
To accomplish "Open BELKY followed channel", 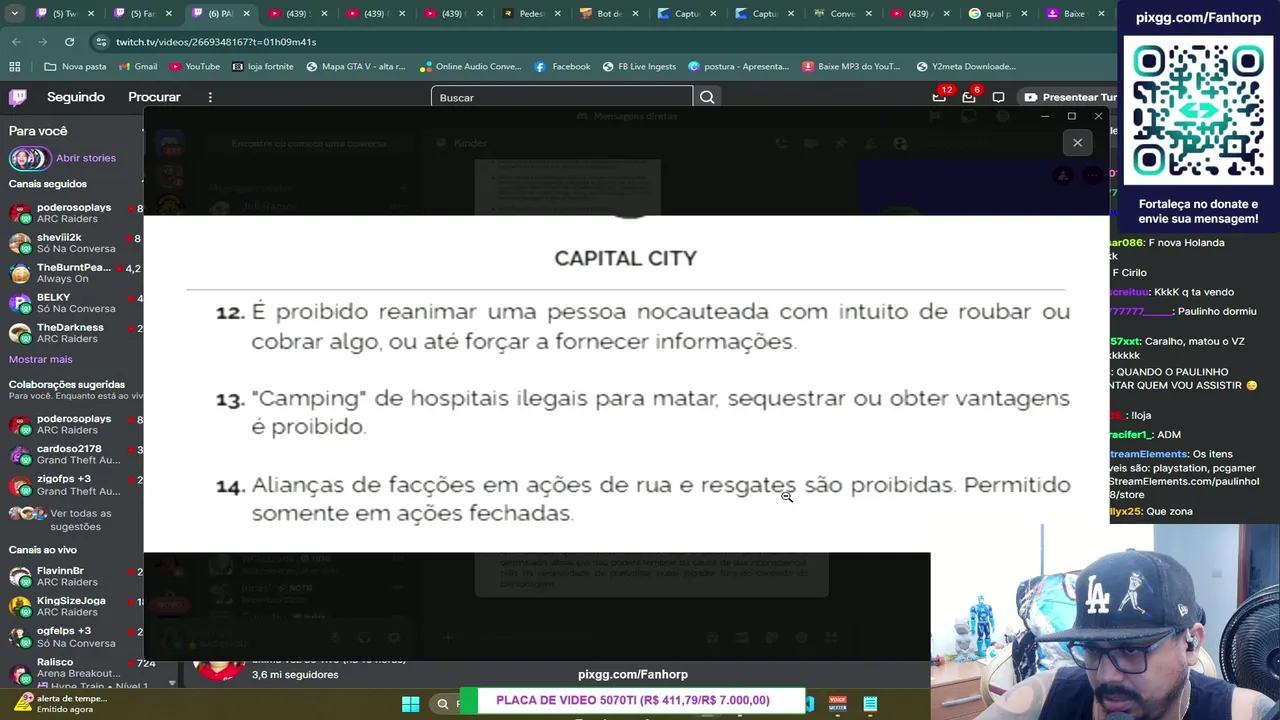I will (x=72, y=303).
